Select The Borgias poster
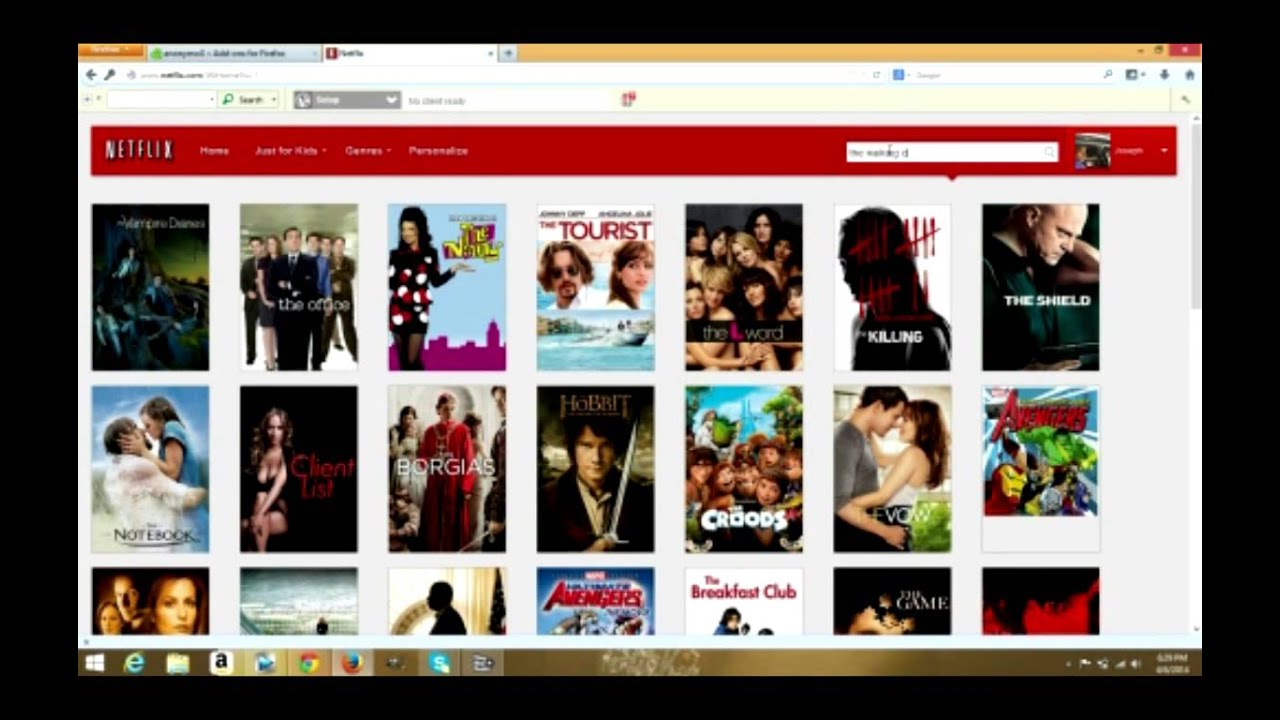Screen dimensions: 1280x720 (447, 469)
